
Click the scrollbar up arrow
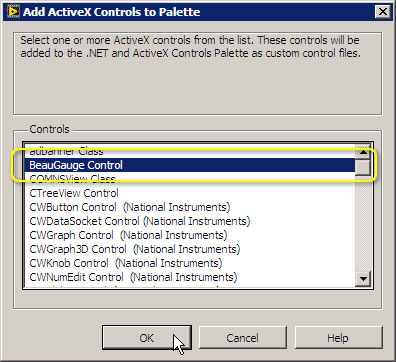click(363, 152)
